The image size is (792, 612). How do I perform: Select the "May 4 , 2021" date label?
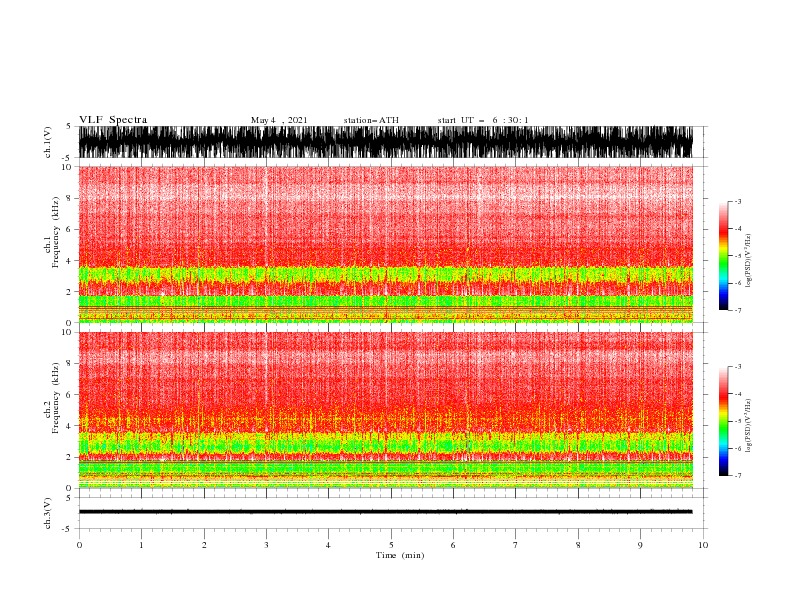[279, 120]
